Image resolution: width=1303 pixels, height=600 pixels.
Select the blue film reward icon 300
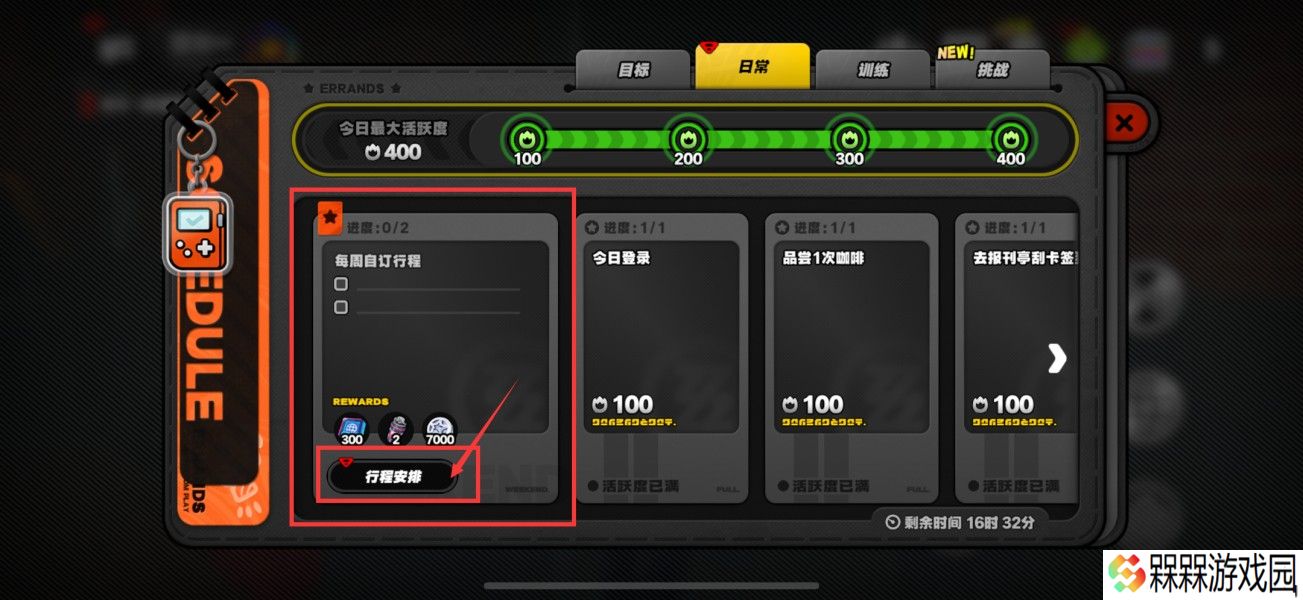352,430
